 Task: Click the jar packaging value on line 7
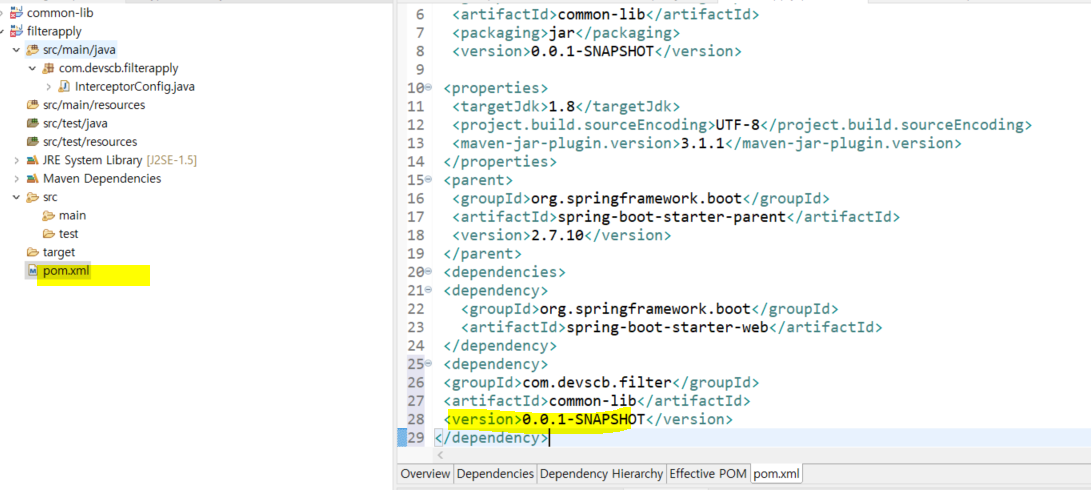click(x=562, y=33)
